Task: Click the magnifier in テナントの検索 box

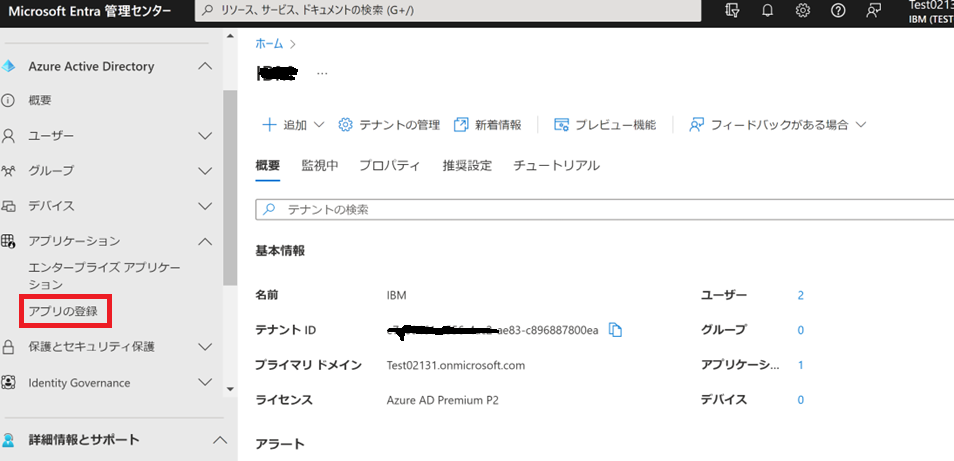Action: tap(268, 210)
